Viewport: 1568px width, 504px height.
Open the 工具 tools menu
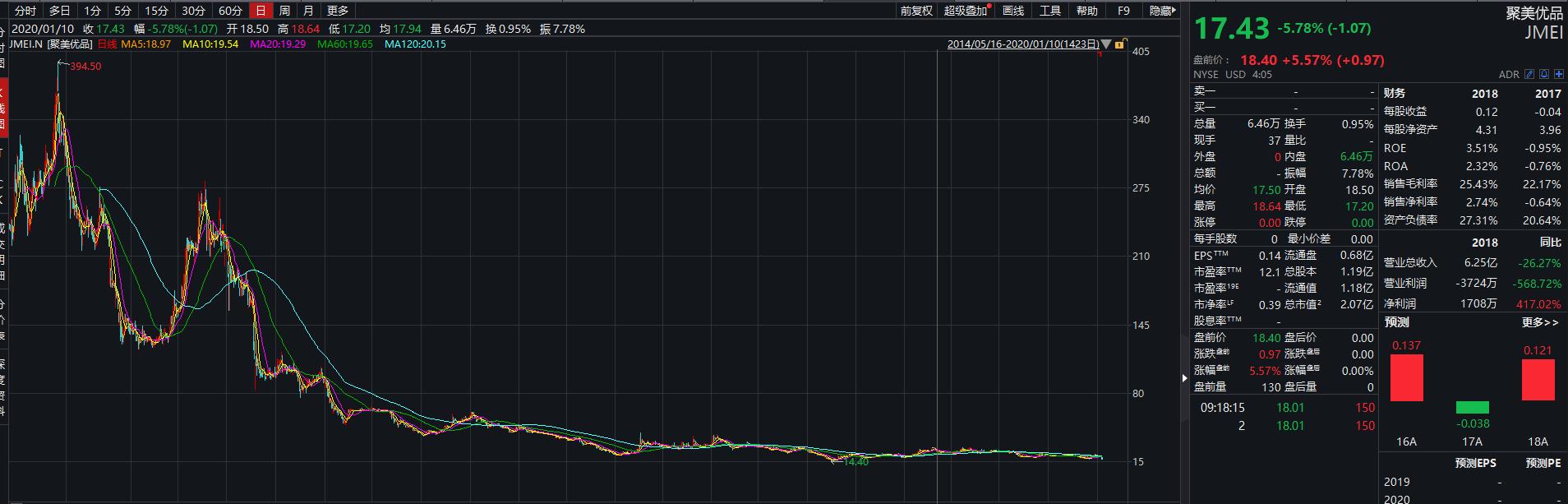1050,11
